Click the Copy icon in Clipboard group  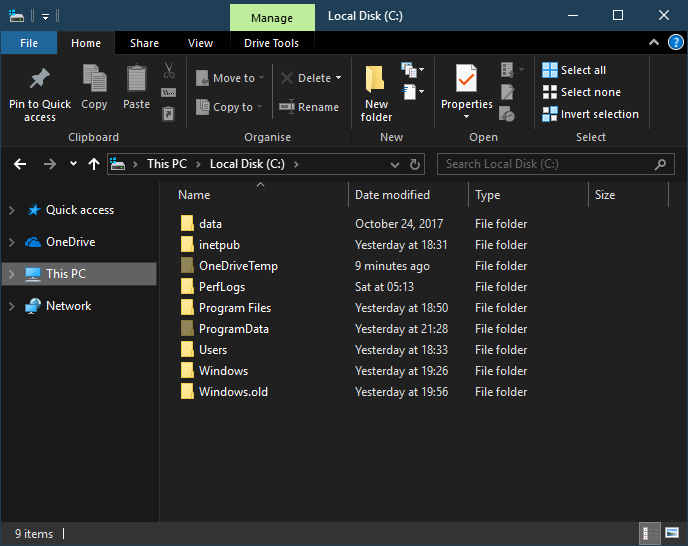coord(94,78)
